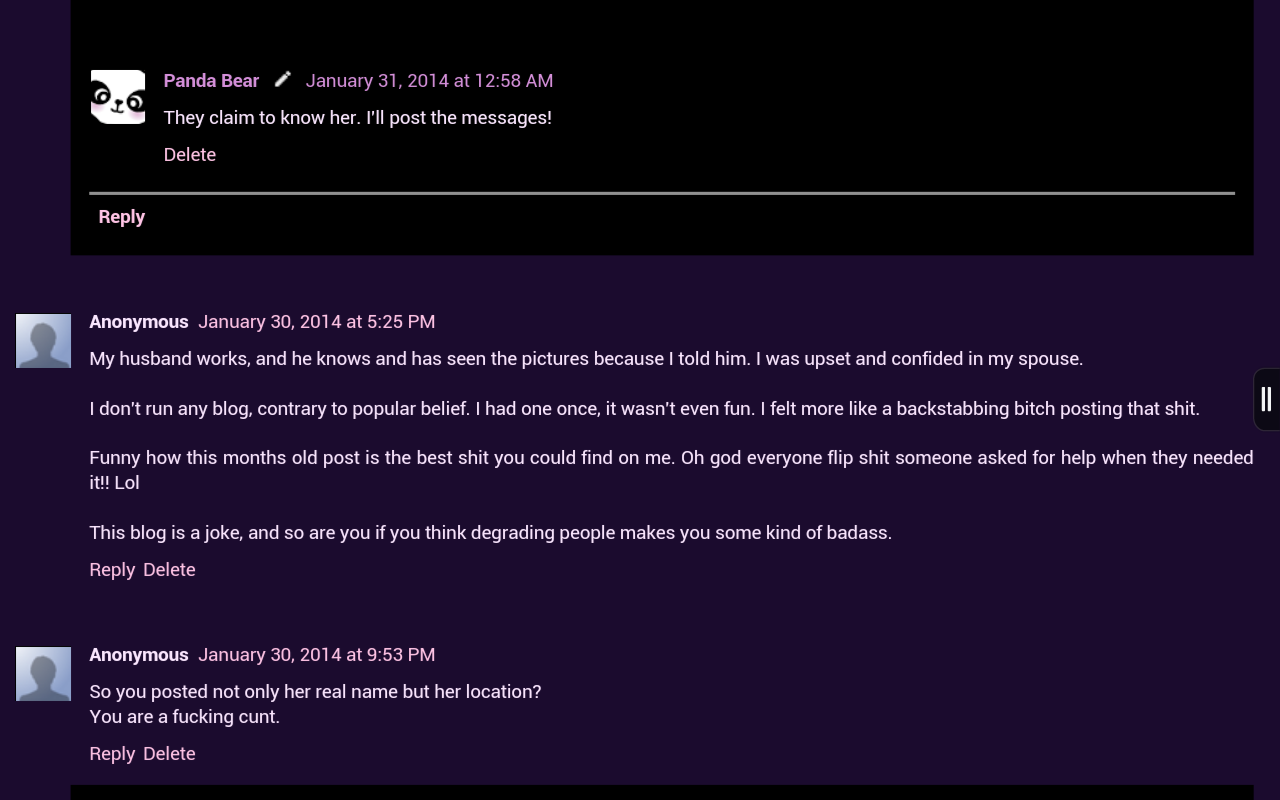Click the 'My husband works' comment paragraph

(x=586, y=358)
